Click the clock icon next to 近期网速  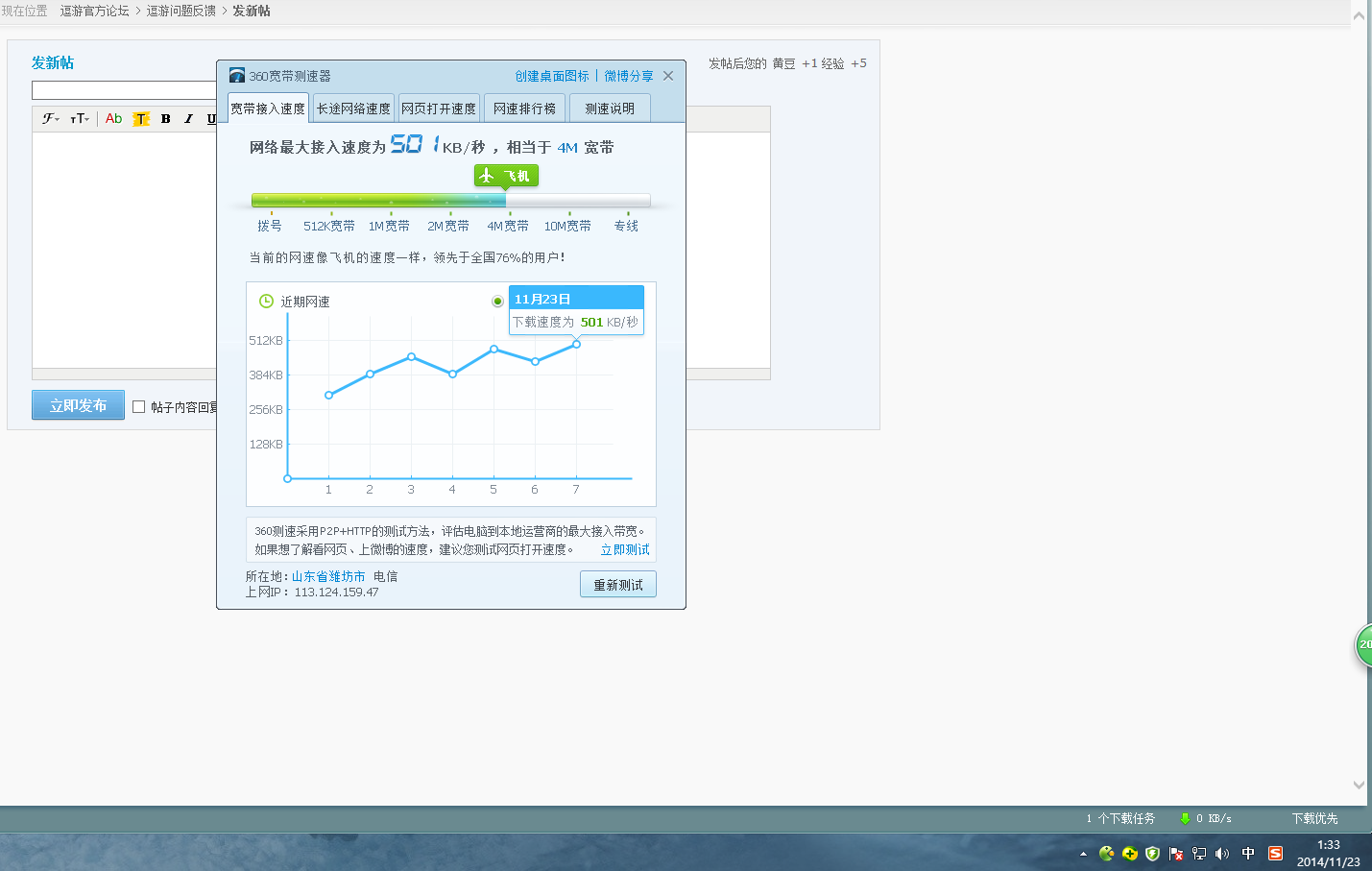(x=266, y=301)
